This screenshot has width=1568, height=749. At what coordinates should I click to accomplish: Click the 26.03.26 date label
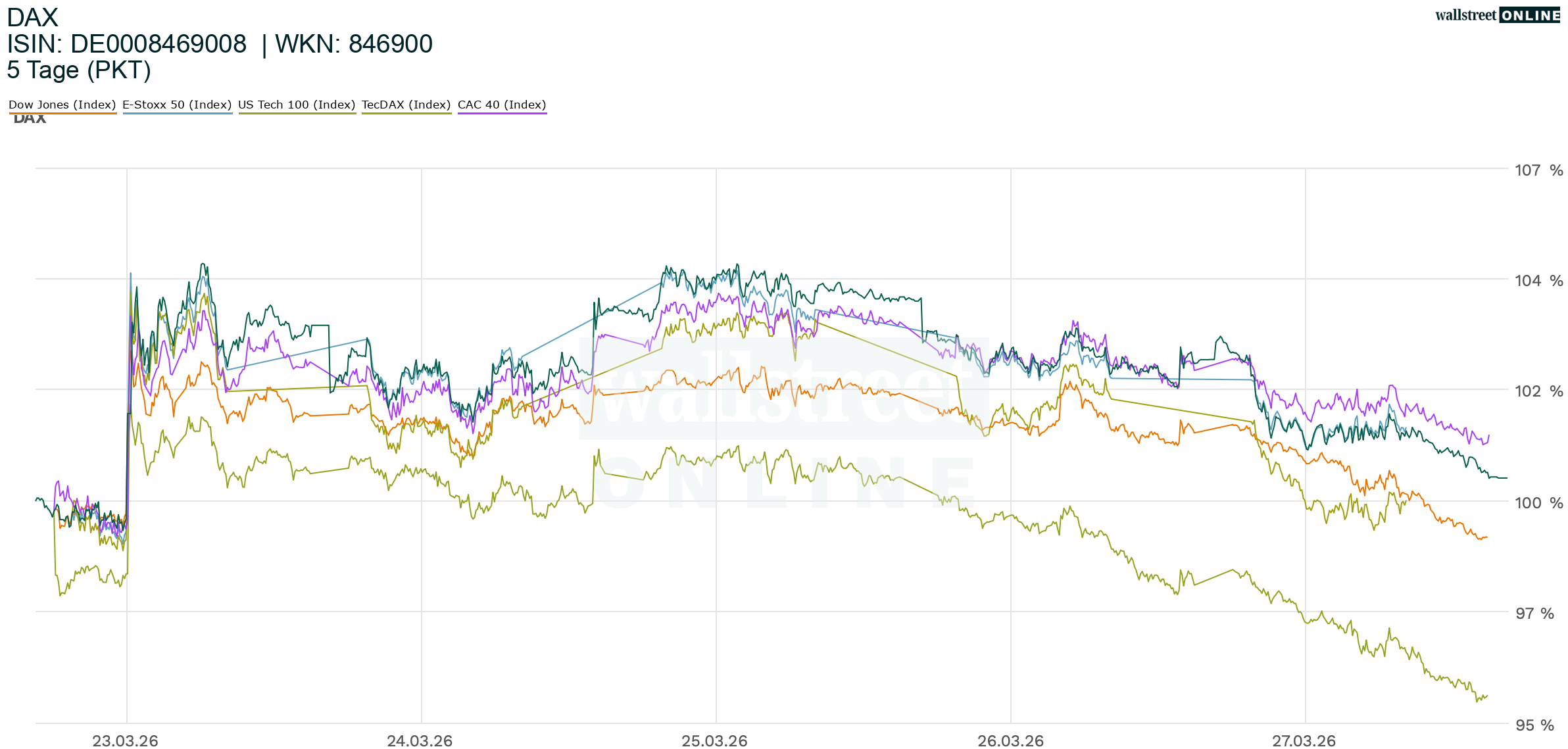click(1010, 740)
